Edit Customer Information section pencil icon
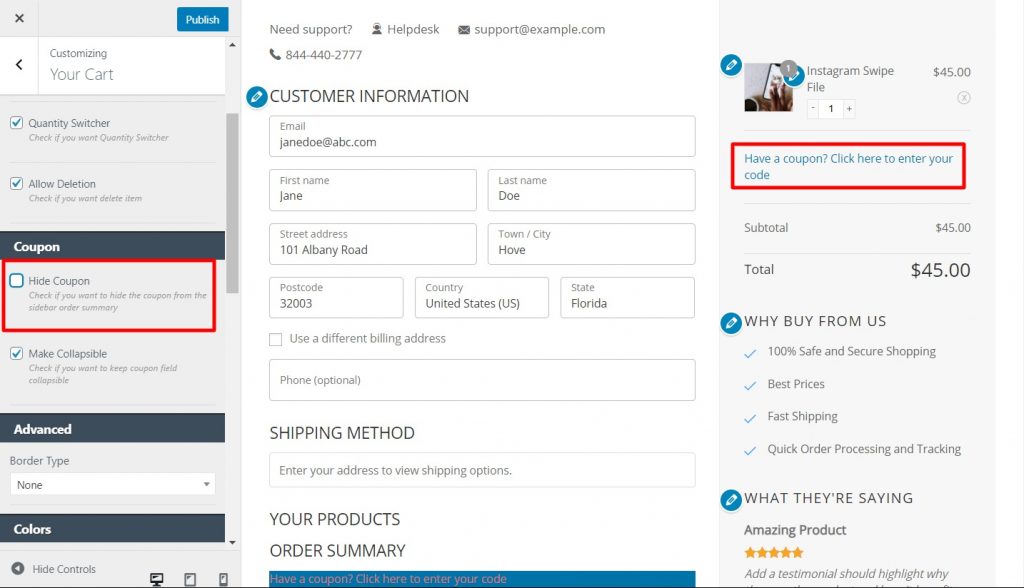Viewport: 1024px width, 588px height. [257, 97]
